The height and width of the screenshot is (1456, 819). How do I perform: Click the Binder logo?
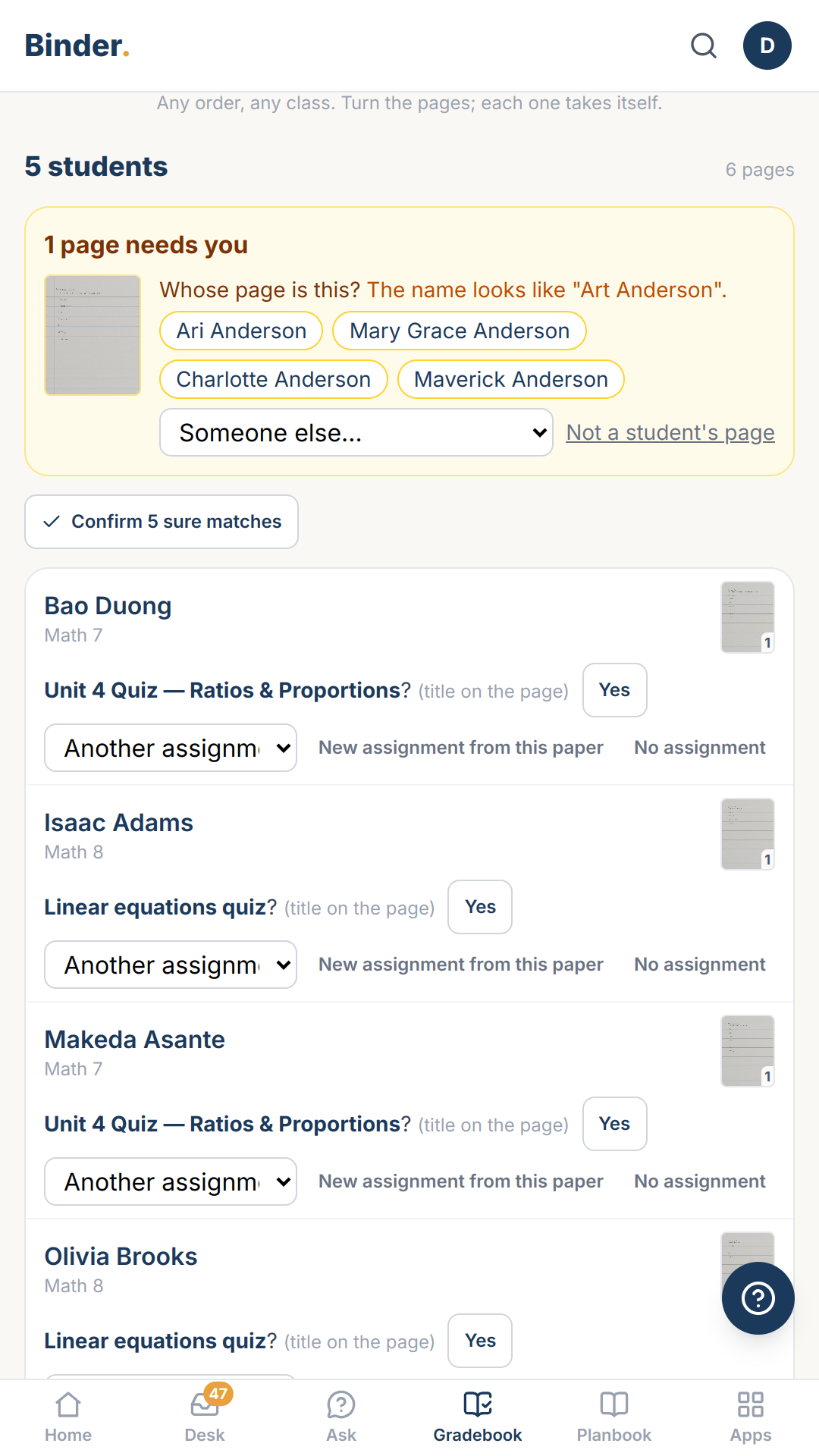click(77, 45)
